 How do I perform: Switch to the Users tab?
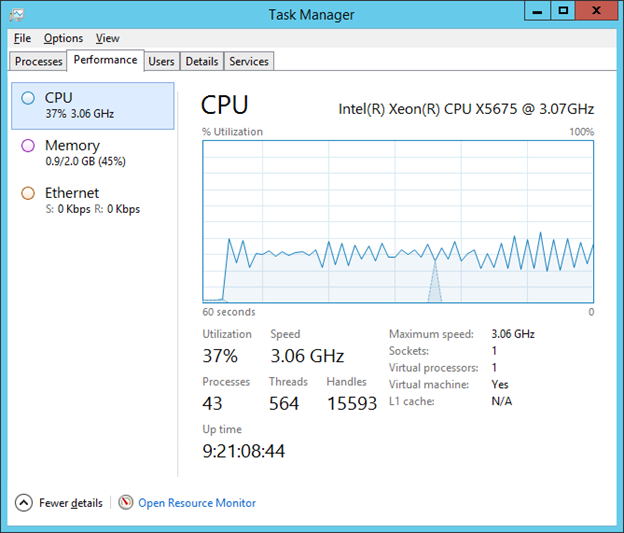(161, 61)
